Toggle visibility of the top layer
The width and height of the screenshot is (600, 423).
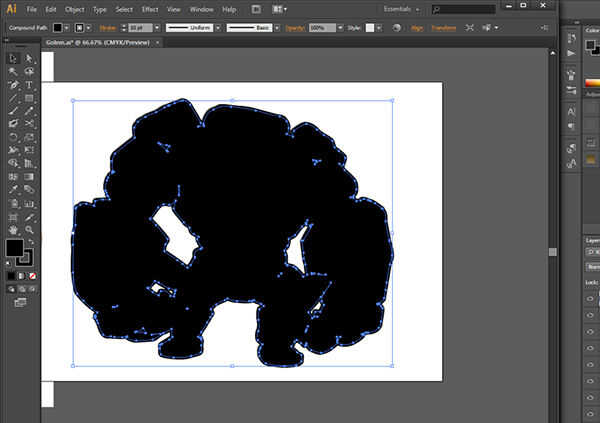point(590,298)
